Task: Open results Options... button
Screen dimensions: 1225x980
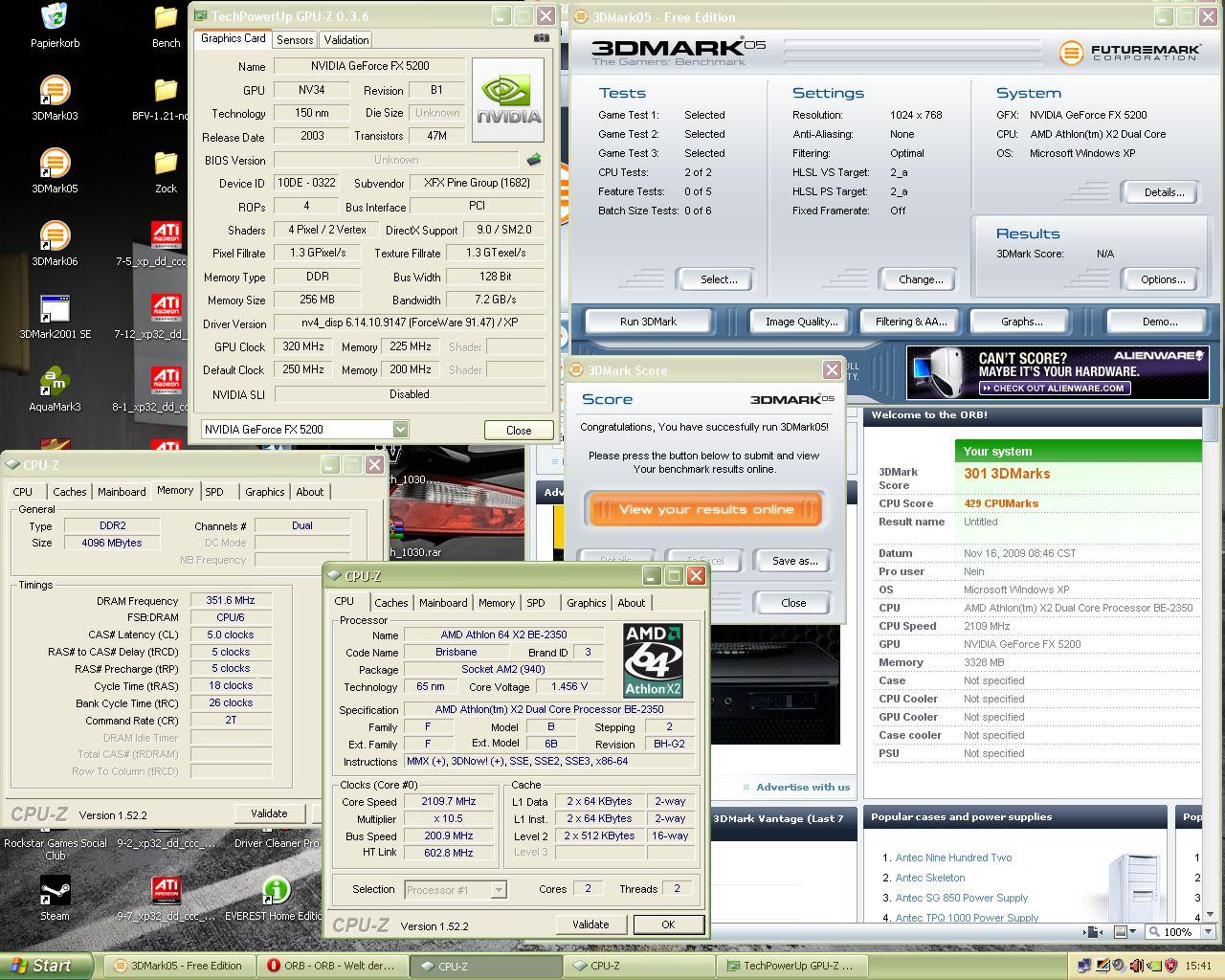Action: 1163,279
